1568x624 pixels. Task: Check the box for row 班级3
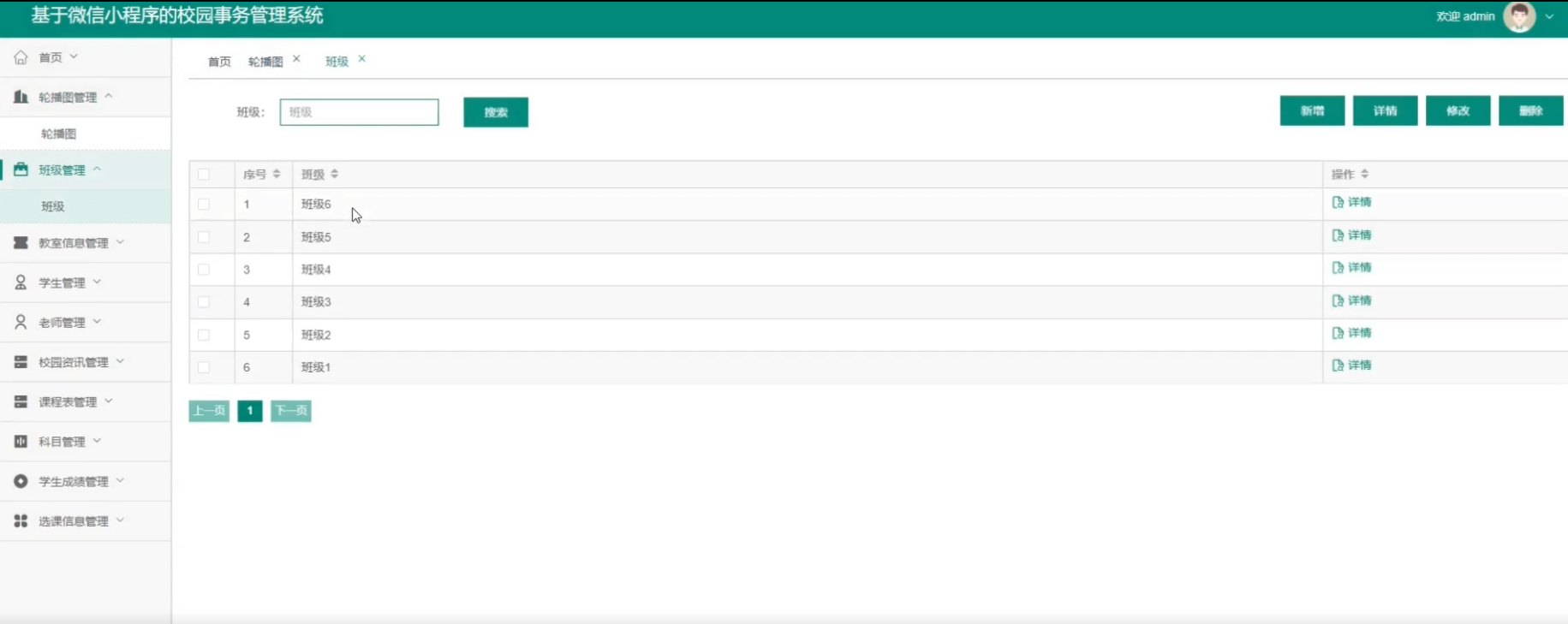(x=204, y=302)
